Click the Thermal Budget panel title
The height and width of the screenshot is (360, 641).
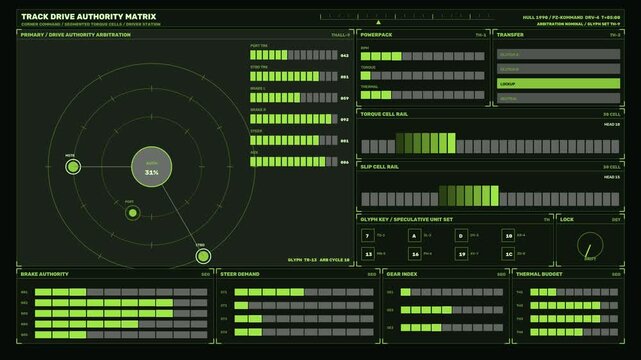(x=539, y=274)
